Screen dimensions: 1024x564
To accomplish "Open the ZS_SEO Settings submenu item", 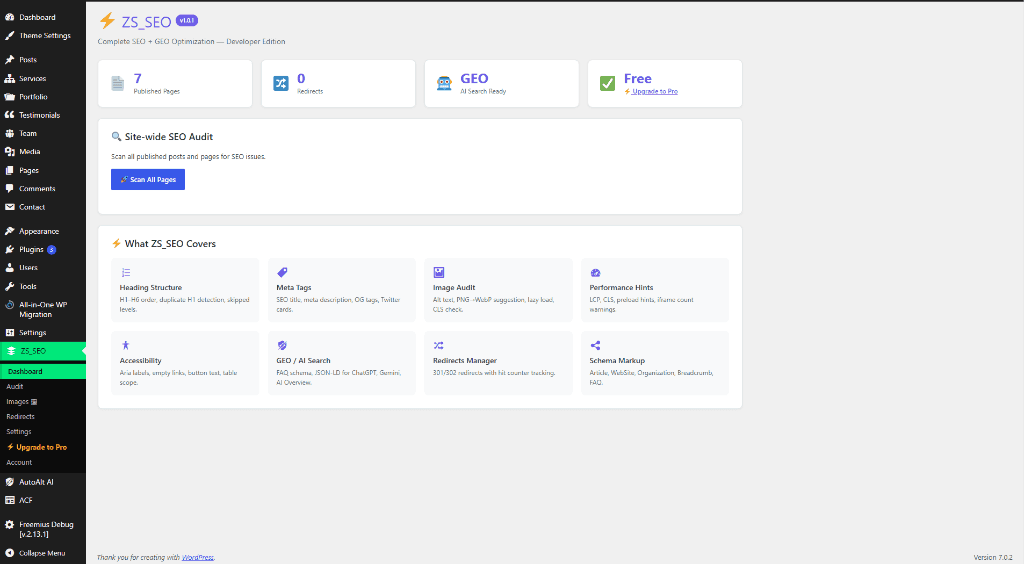I will pos(19,431).
